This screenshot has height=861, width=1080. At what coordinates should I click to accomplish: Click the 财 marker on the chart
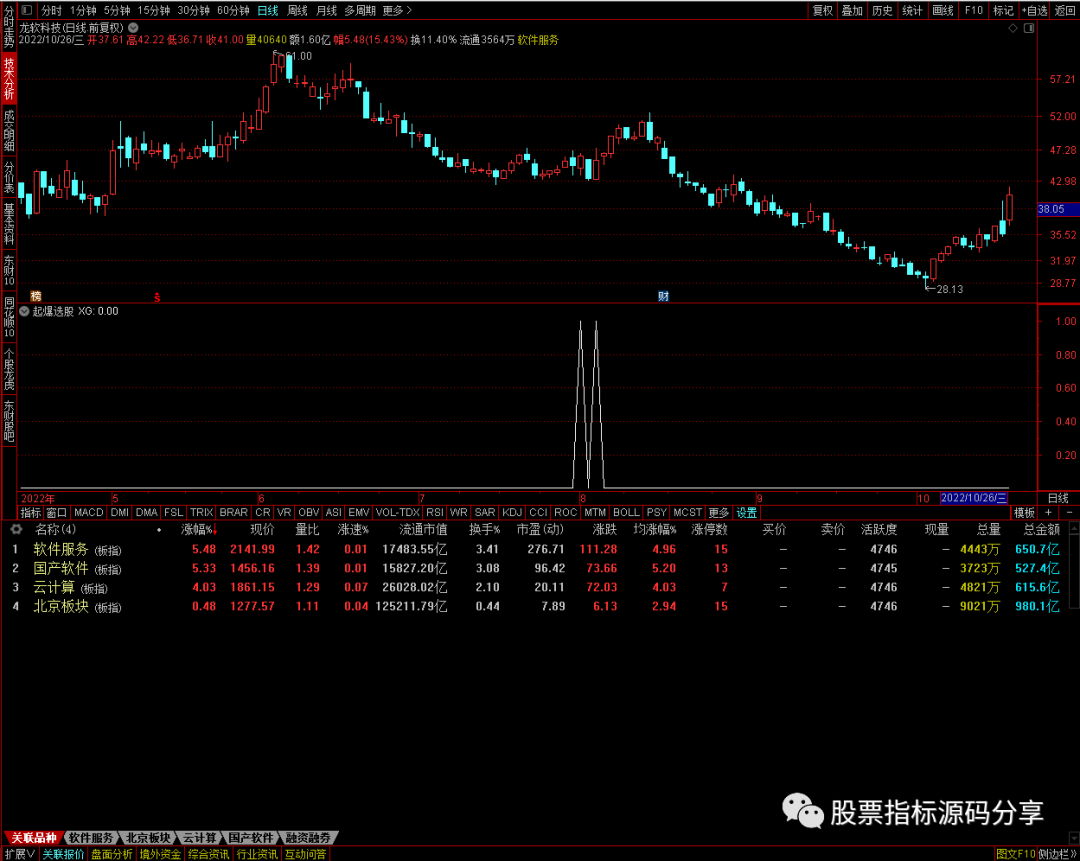pyautogui.click(x=663, y=296)
